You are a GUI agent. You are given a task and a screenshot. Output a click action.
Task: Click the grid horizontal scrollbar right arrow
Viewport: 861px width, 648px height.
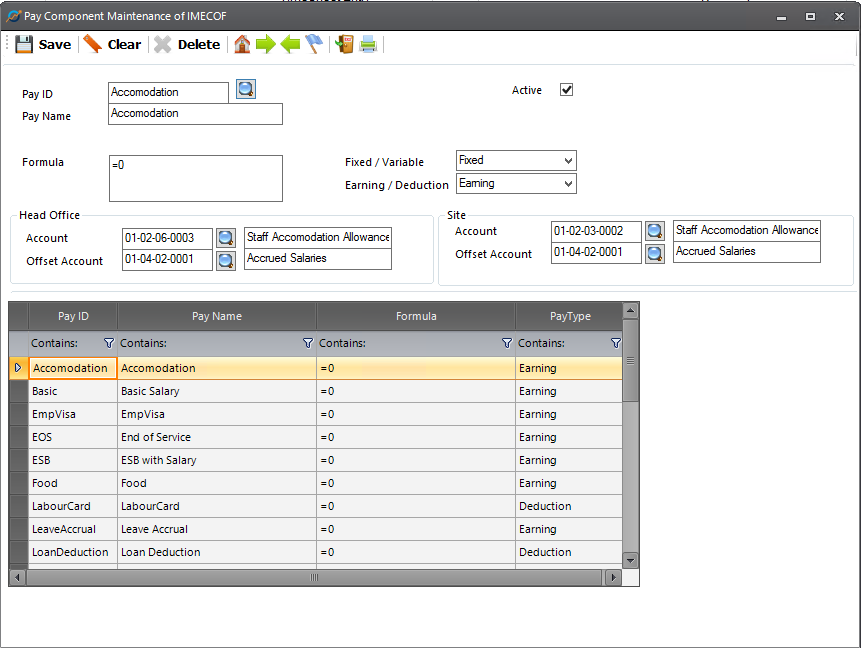click(x=612, y=578)
